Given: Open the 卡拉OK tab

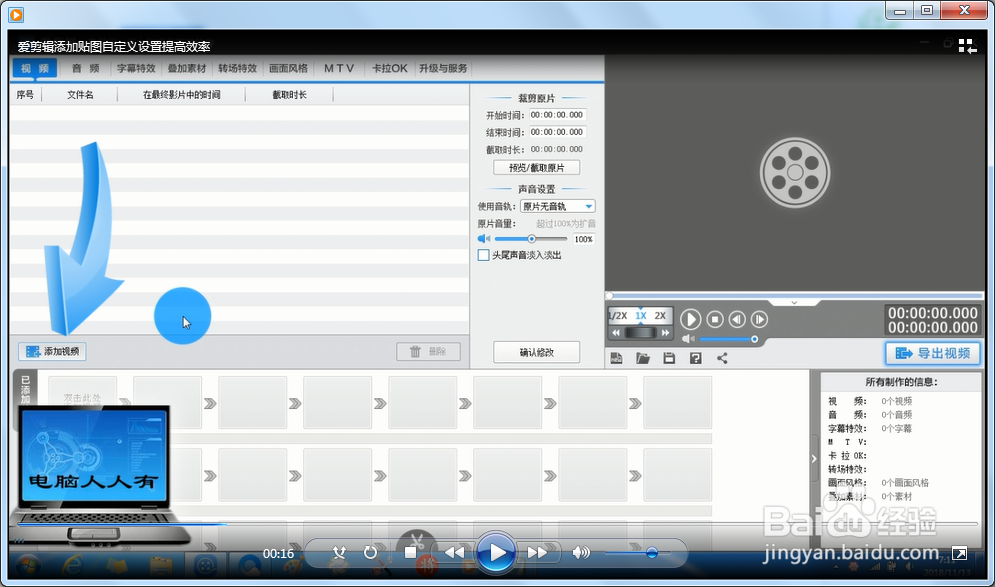Looking at the screenshot, I should point(390,68).
